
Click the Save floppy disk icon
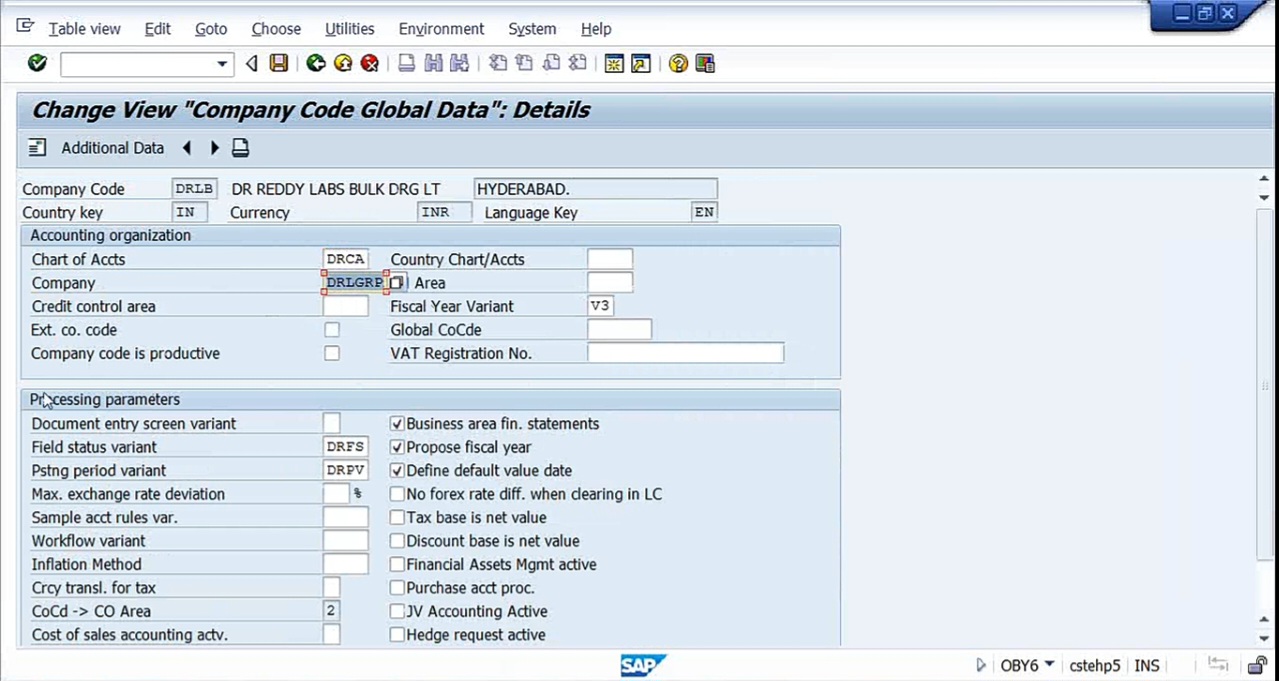(279, 64)
